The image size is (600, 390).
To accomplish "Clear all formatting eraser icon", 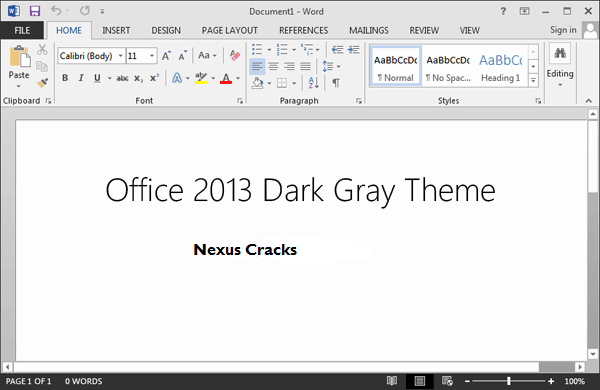I will 235,55.
